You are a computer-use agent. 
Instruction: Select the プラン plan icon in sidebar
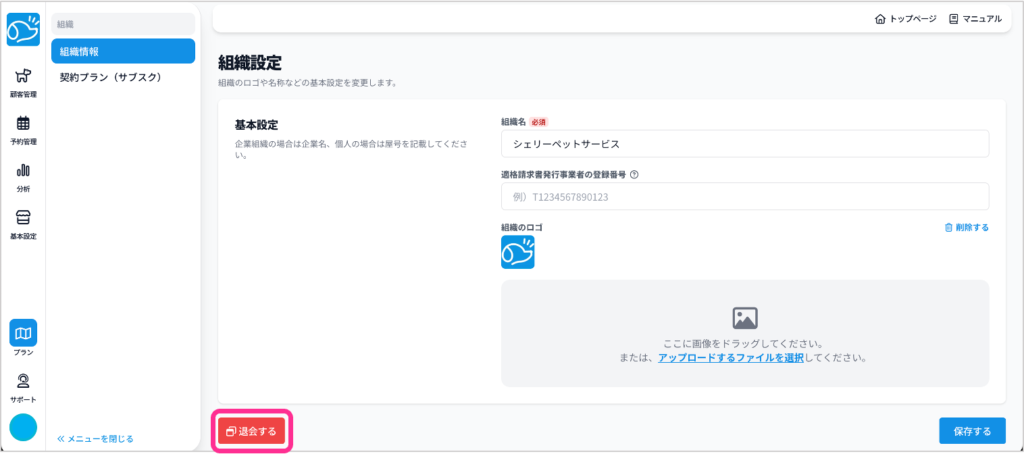click(x=23, y=338)
